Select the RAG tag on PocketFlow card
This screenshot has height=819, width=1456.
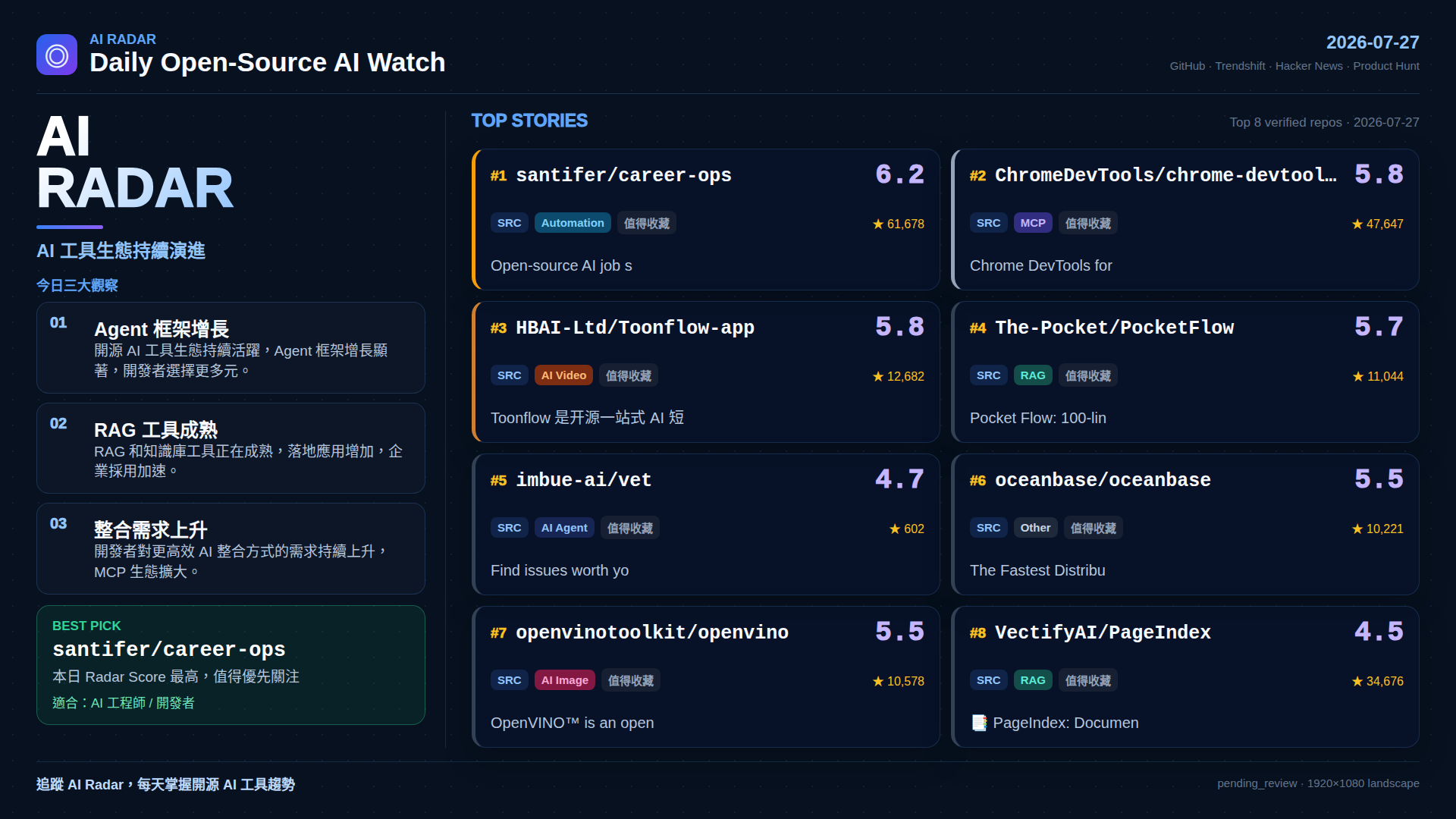tap(1033, 375)
